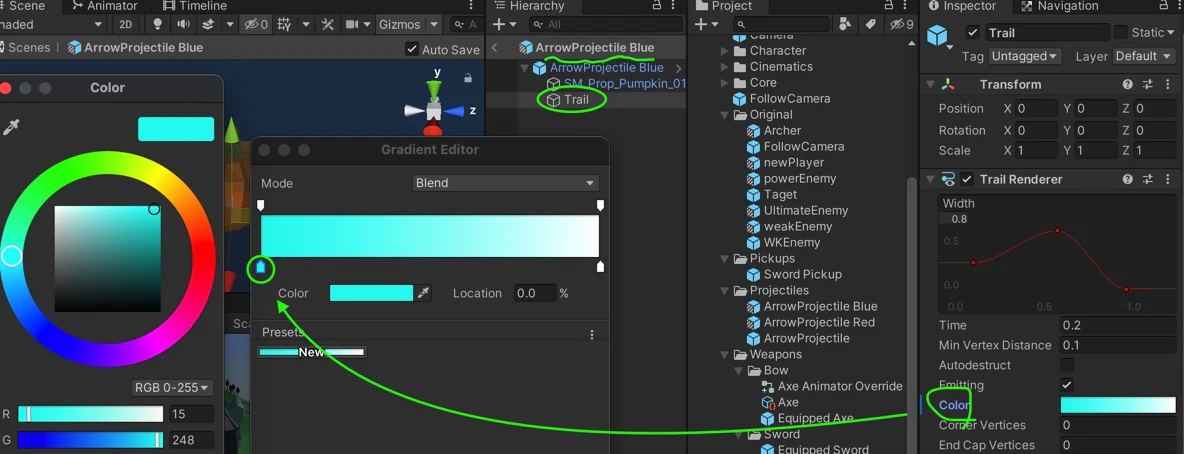The height and width of the screenshot is (454, 1184).
Task: Open gradient Mode Blend dropdown
Action: click(x=505, y=183)
